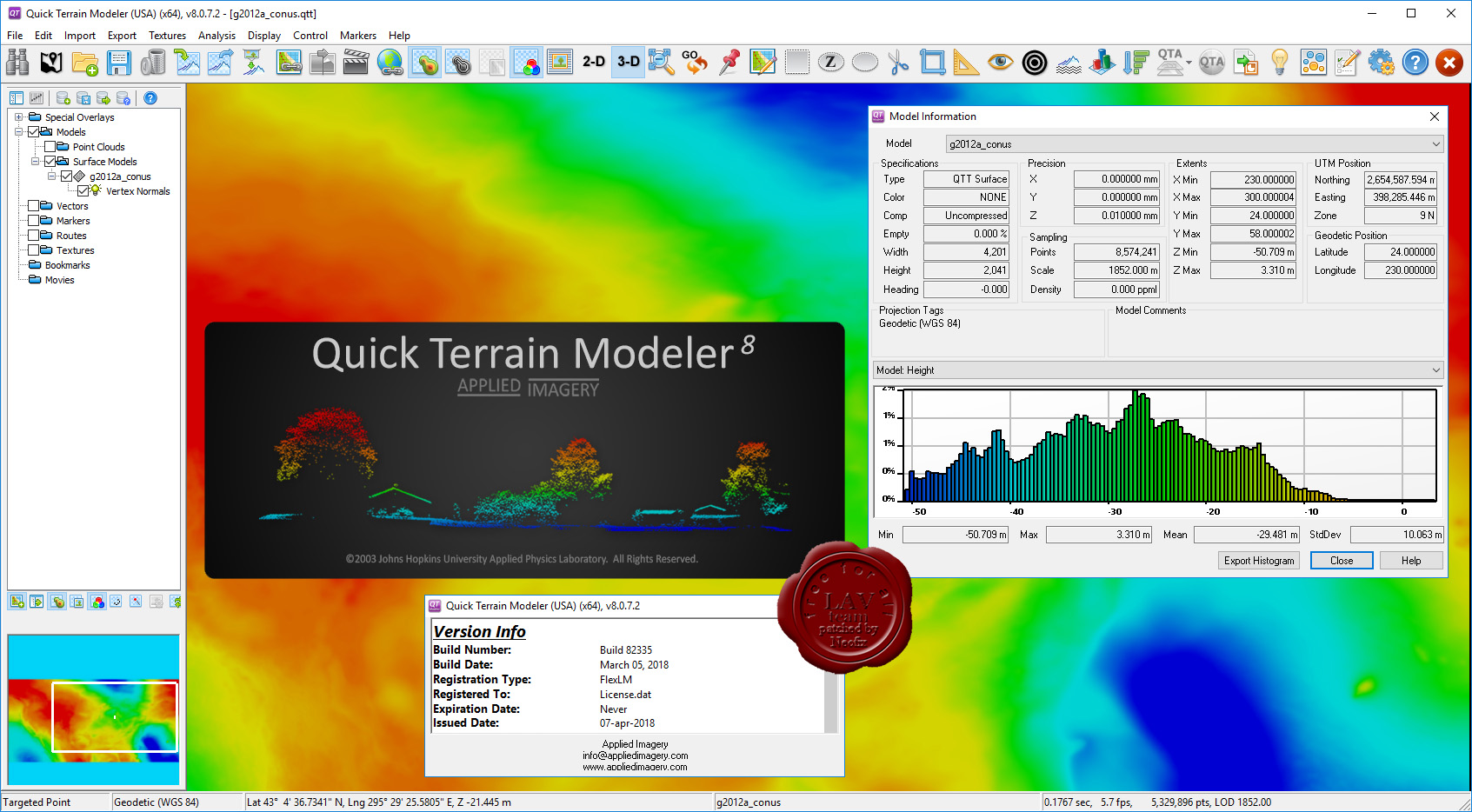The height and width of the screenshot is (812, 1472).
Task: Collapse the g2012a_conus tree node
Action: 51,176
